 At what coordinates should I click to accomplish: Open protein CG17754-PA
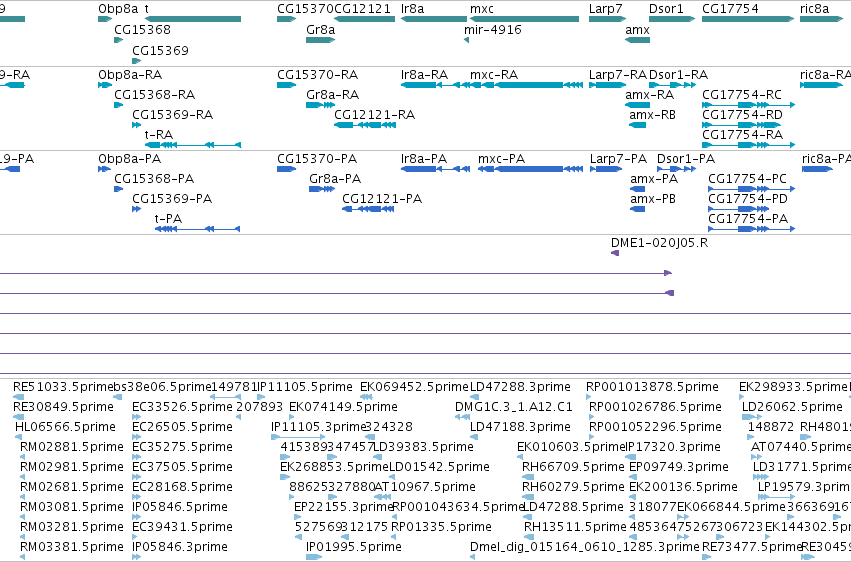click(x=748, y=219)
